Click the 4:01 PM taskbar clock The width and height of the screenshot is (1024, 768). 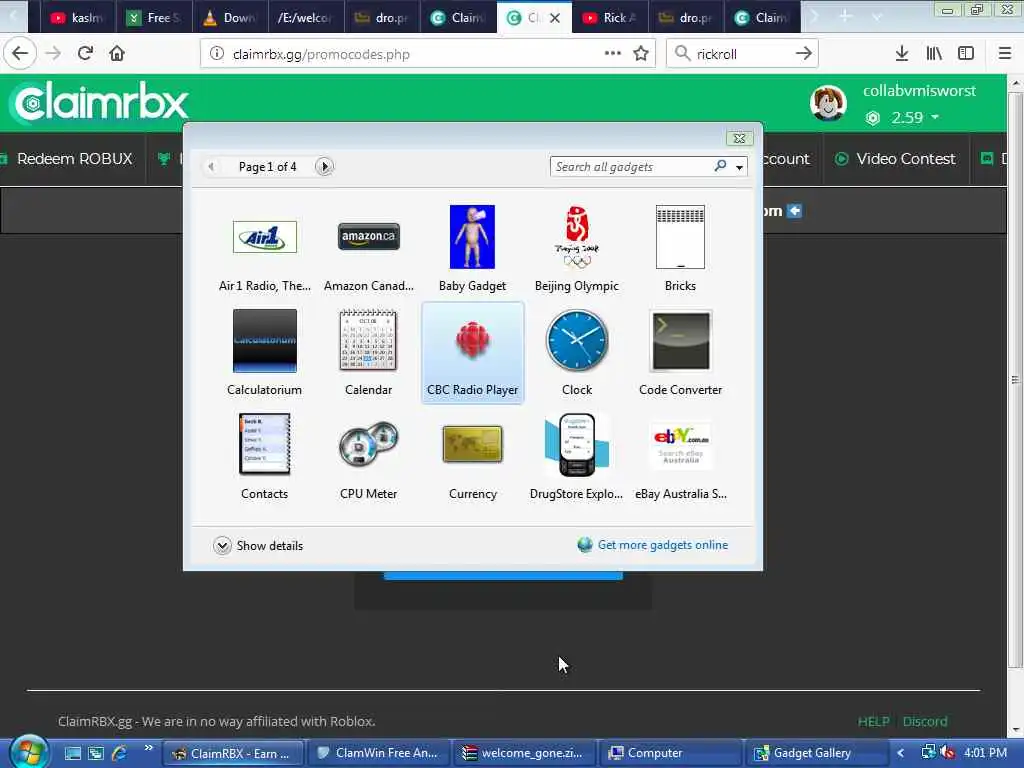985,753
